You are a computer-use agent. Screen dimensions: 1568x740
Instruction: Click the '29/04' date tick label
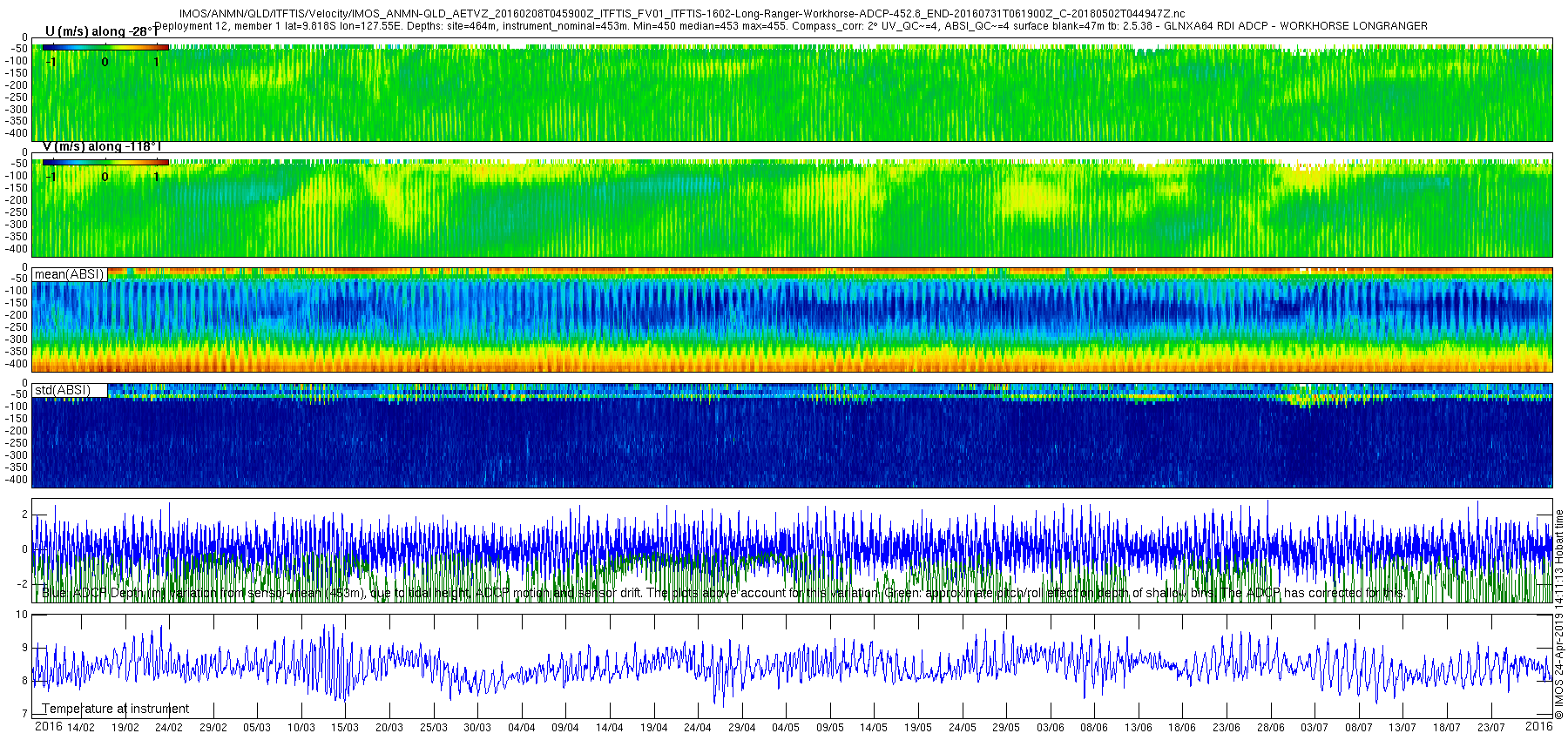742,728
